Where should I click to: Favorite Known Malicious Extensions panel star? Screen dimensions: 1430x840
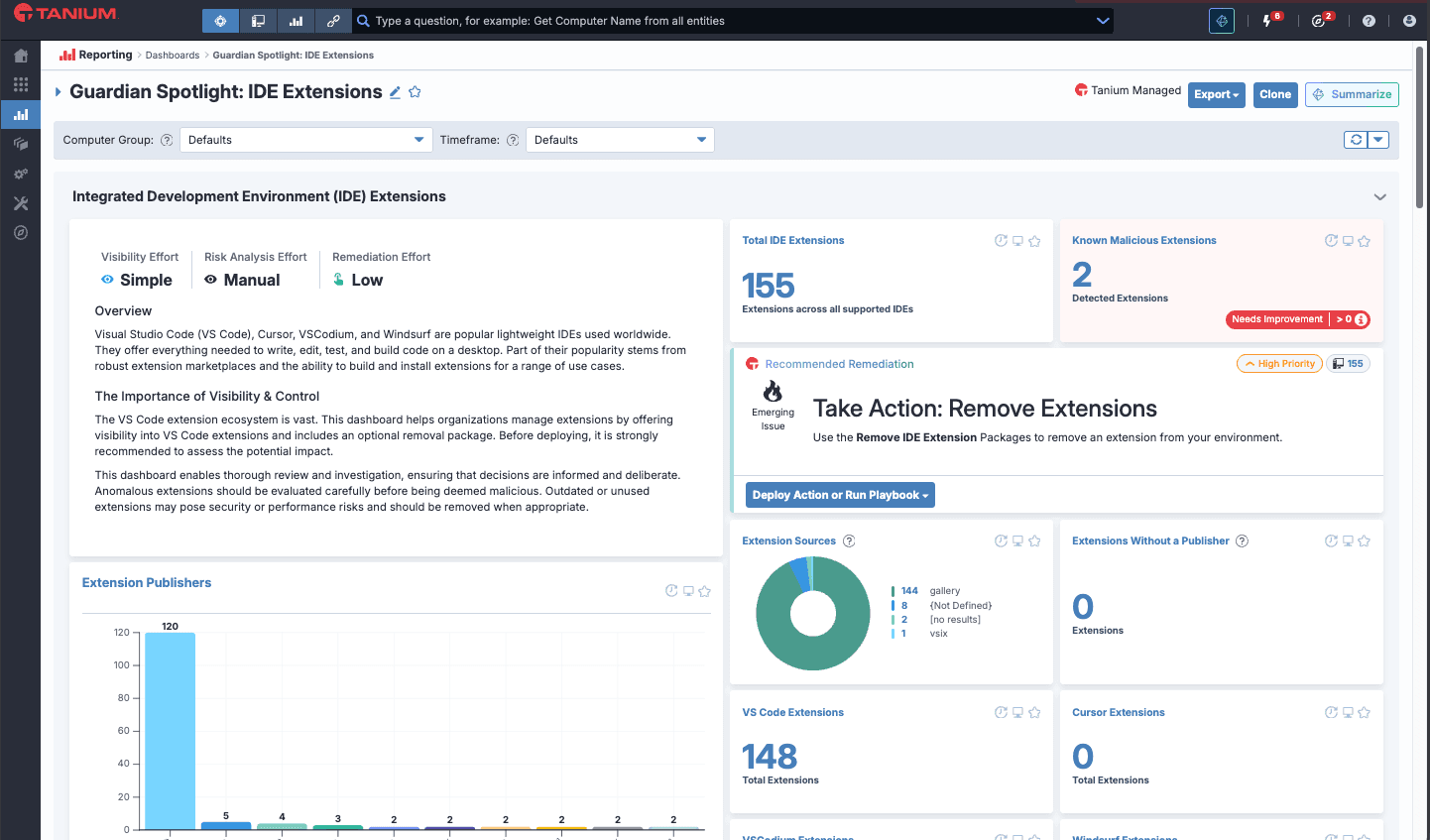(1365, 241)
